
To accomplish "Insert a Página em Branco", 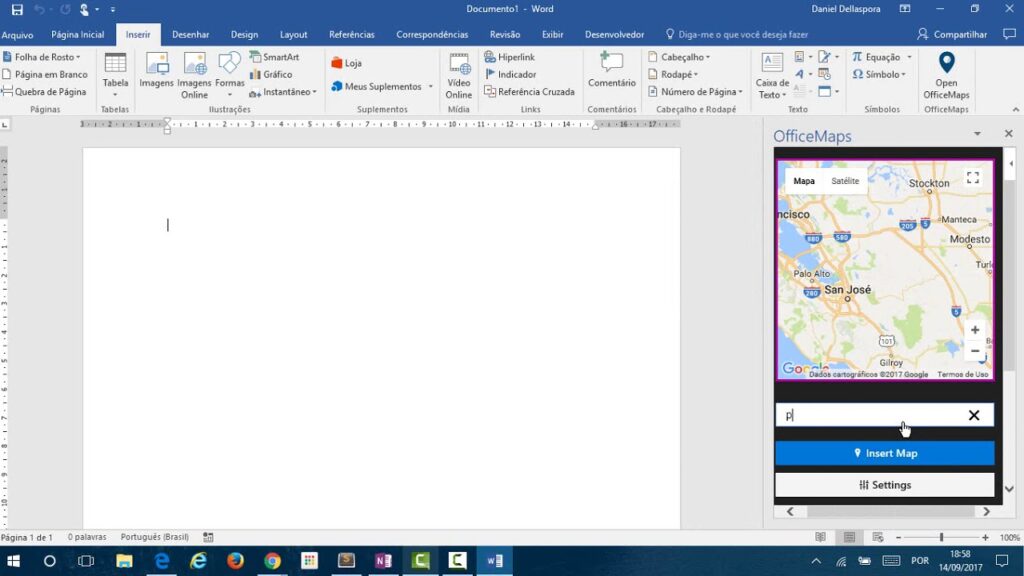I will [x=44, y=74].
